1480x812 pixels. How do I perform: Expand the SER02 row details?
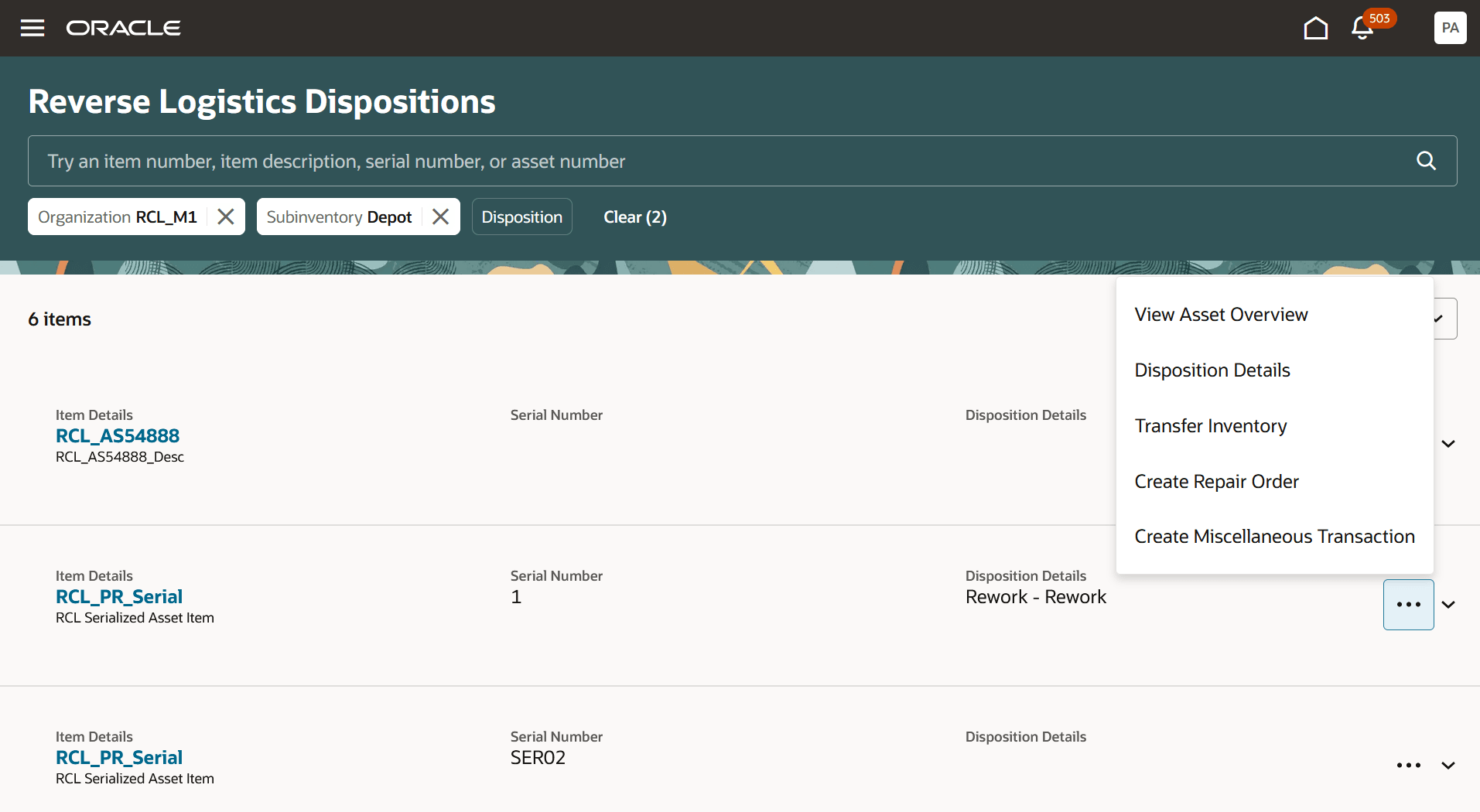tap(1447, 765)
